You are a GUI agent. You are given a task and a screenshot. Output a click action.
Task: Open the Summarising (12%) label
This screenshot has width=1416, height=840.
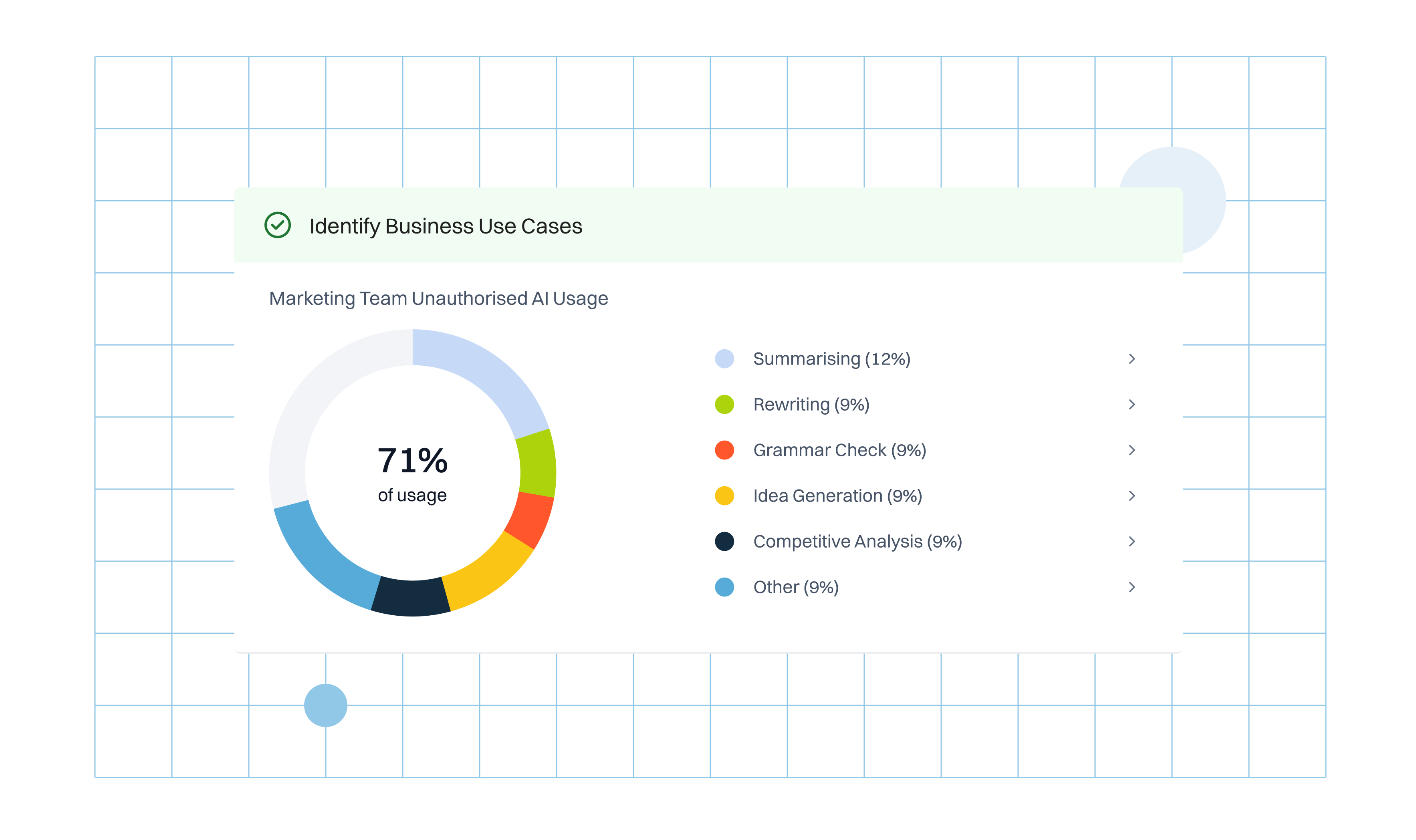(x=831, y=359)
